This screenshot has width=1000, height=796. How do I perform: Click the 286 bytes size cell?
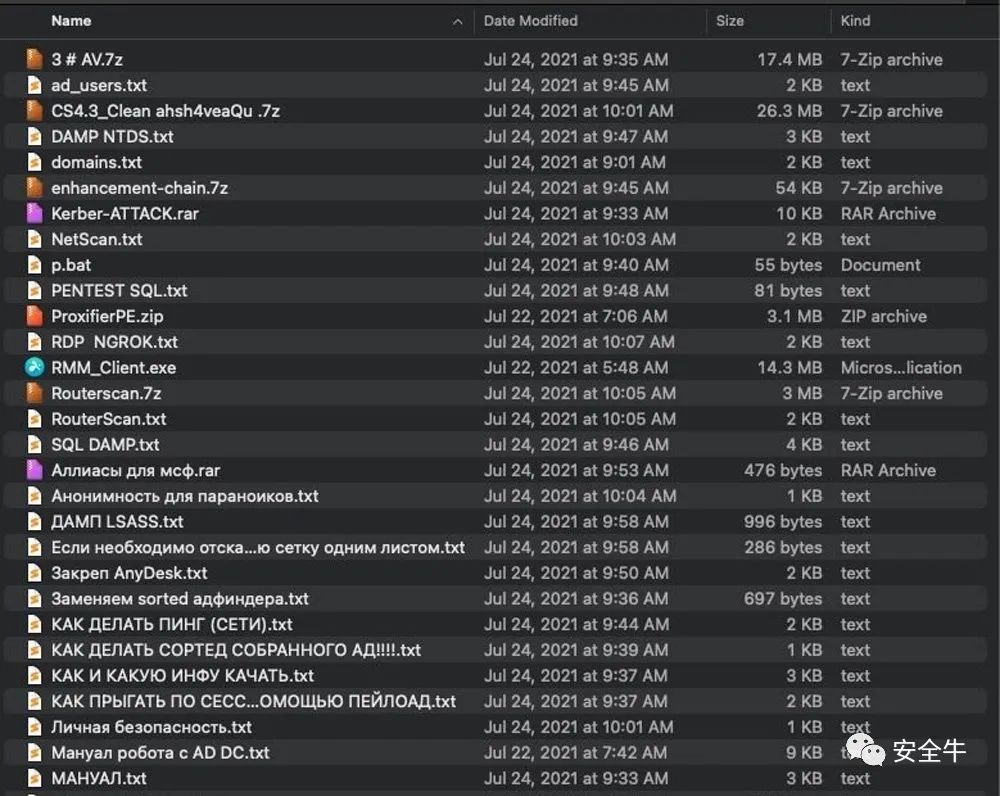[783, 547]
